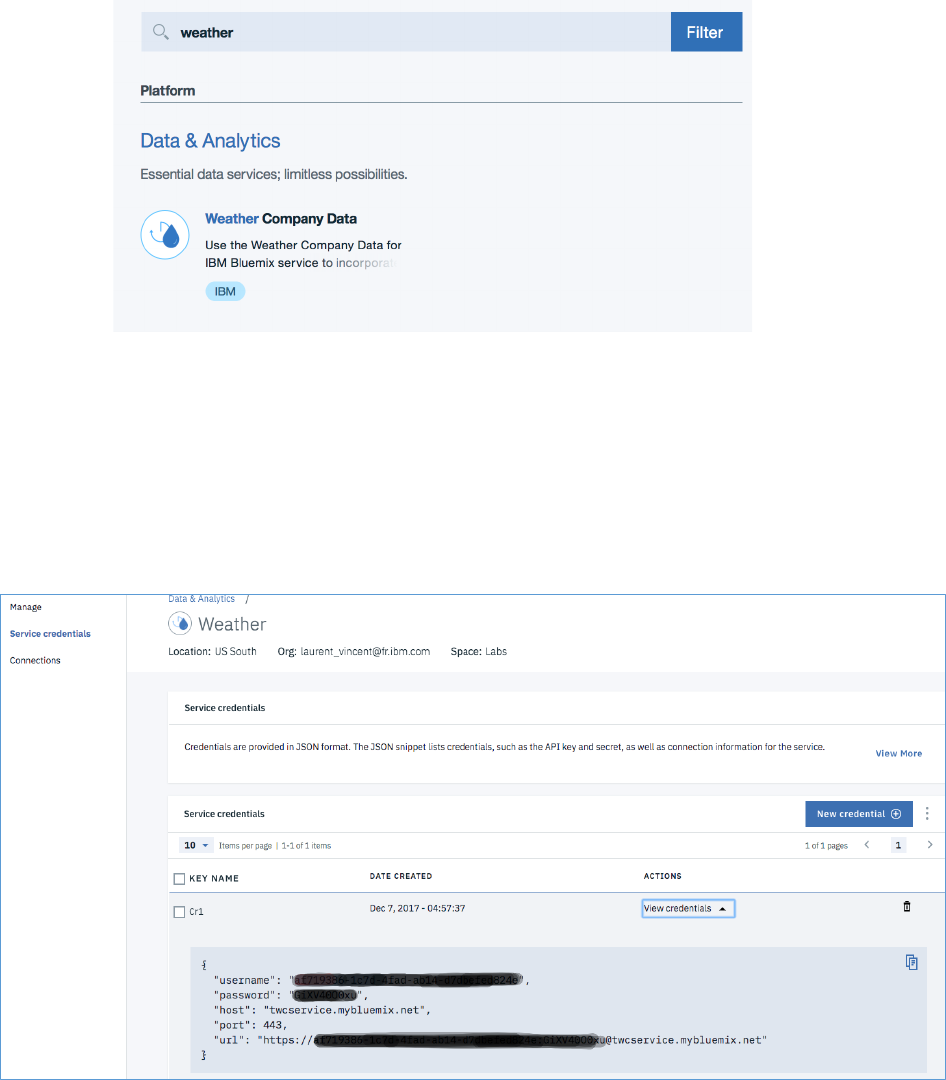The height and width of the screenshot is (1080, 946).
Task: Click the Org laurent_vincent@fr.ibm.com text
Action: point(353,652)
